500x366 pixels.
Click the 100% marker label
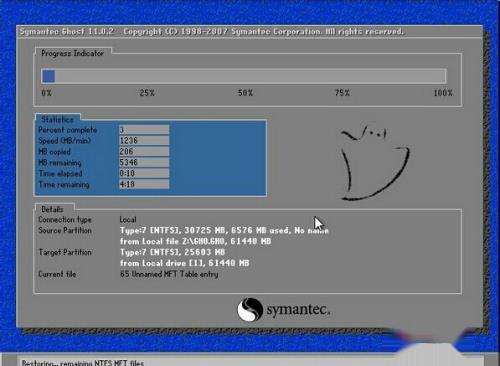click(x=443, y=93)
